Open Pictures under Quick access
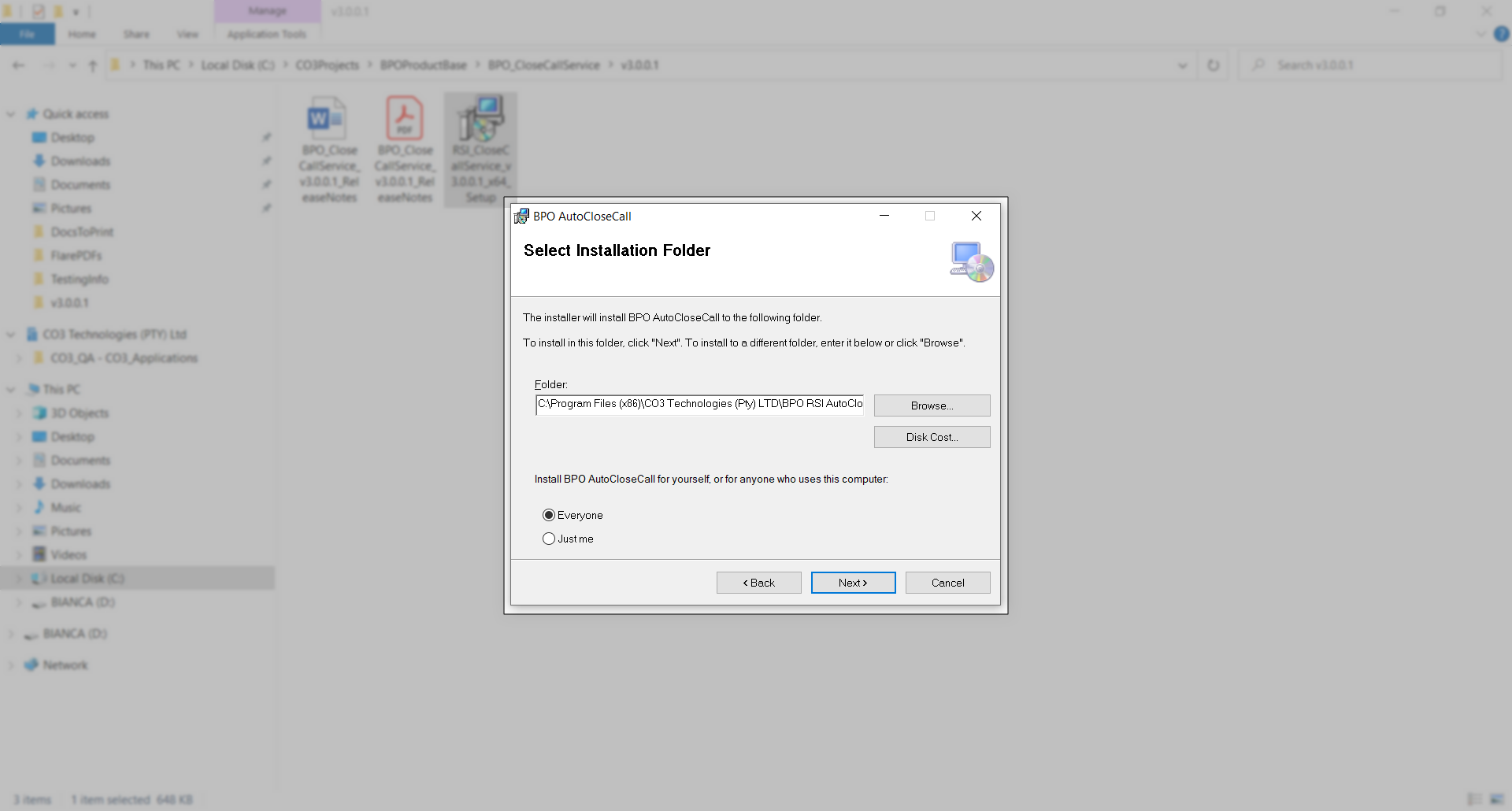The height and width of the screenshot is (811, 1512). [71, 209]
